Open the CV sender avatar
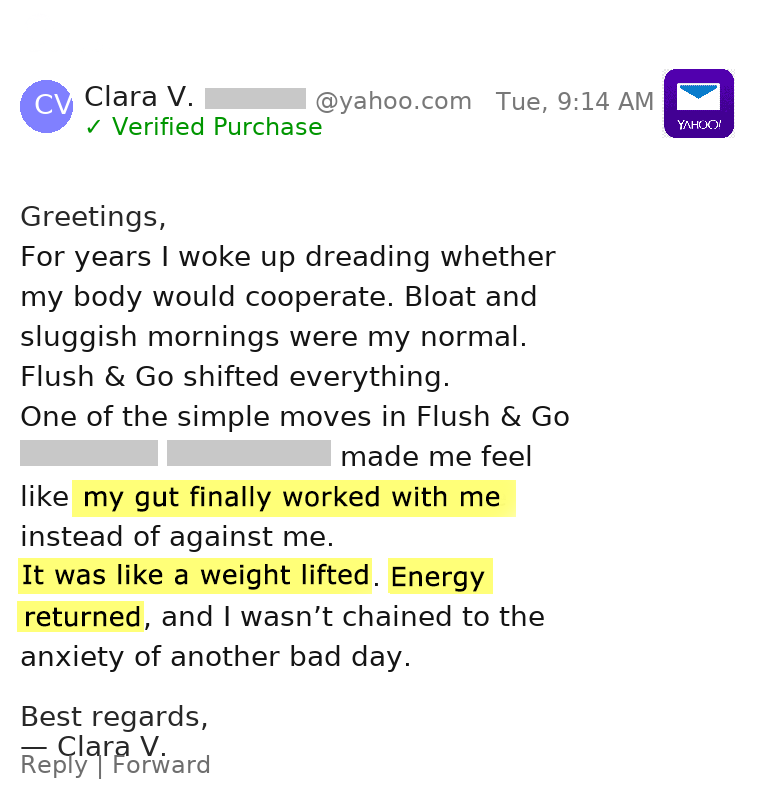 click(47, 106)
